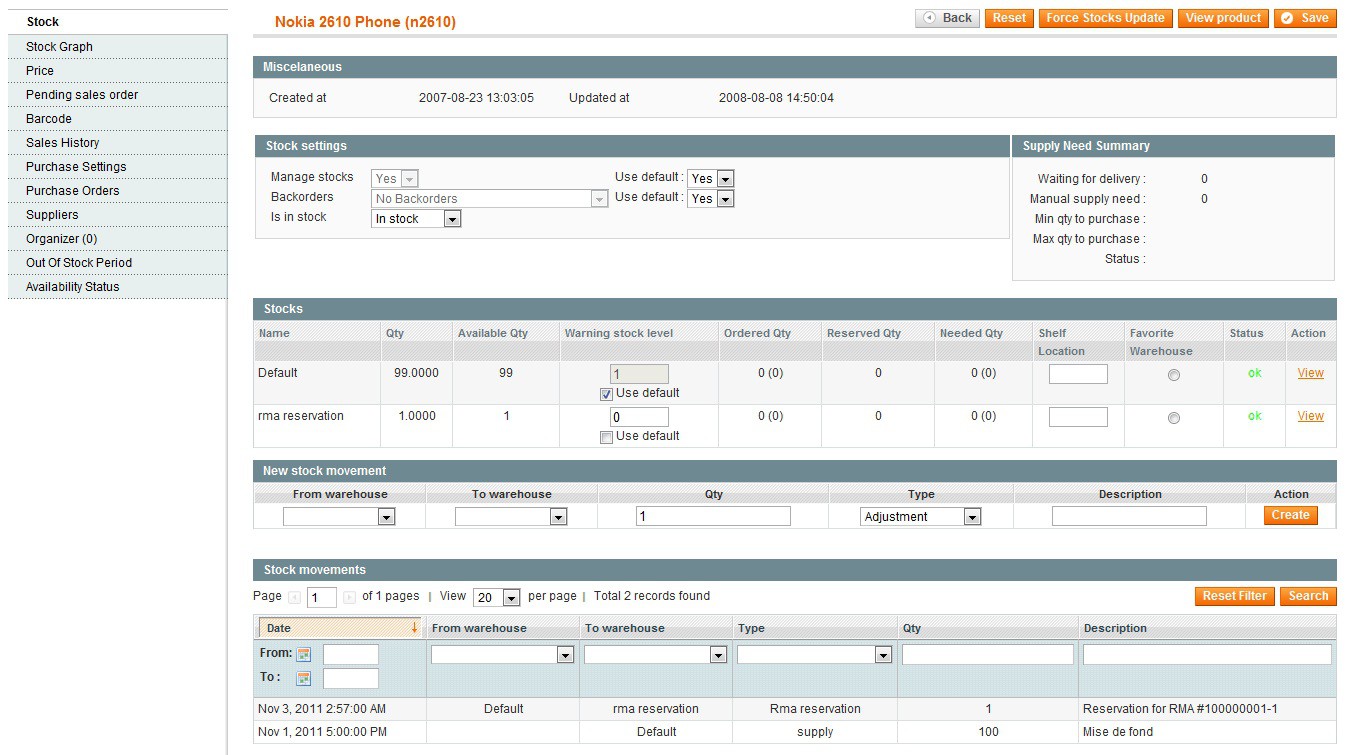This screenshot has width=1351, height=755.
Task: Click the page number input field
Action: coord(322,598)
